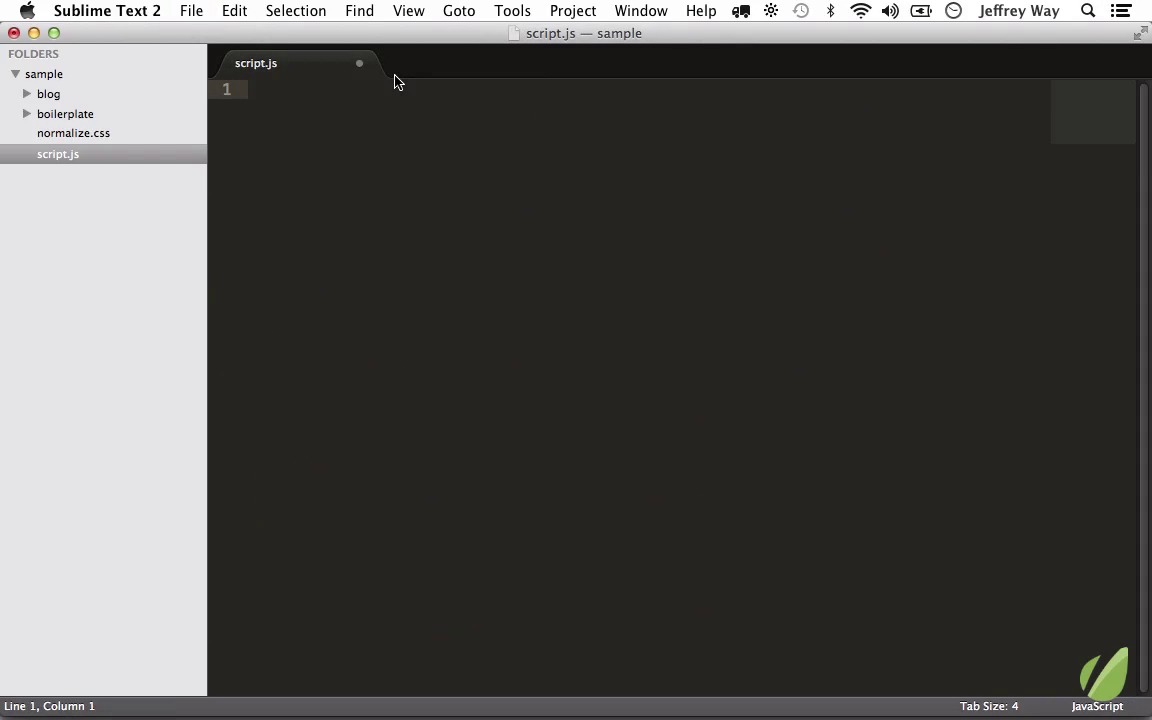Screen dimensions: 1152x720
Task: Open the Goto menu
Action: click(x=459, y=11)
